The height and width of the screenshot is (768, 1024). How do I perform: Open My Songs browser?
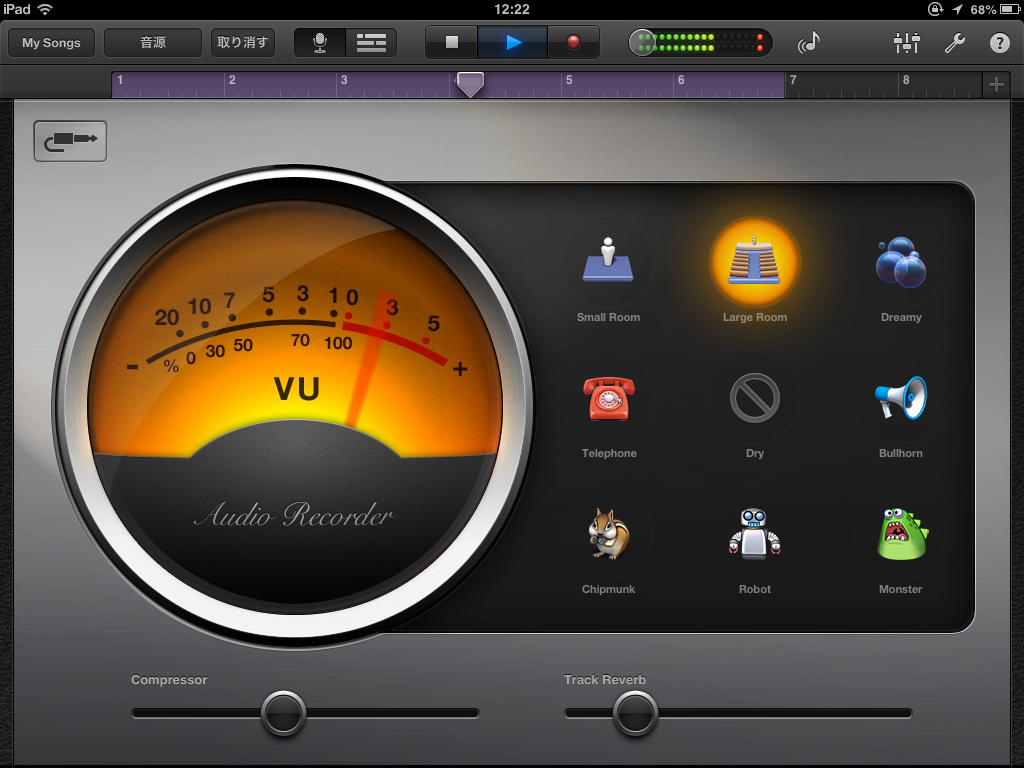[x=52, y=42]
